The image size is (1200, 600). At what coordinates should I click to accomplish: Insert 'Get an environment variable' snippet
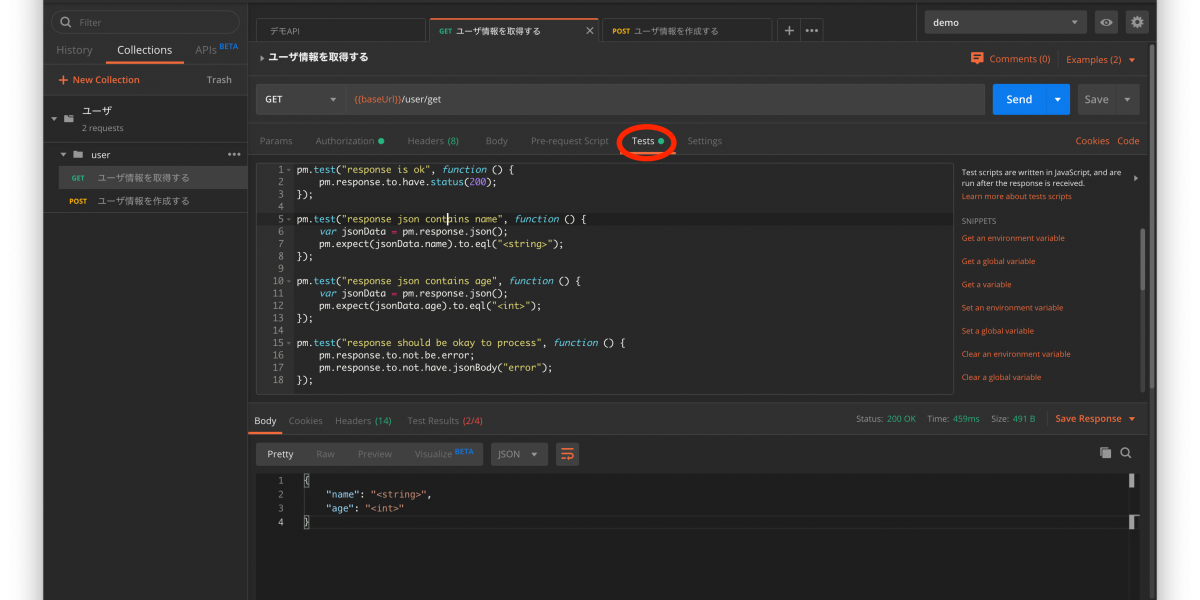pos(1013,238)
